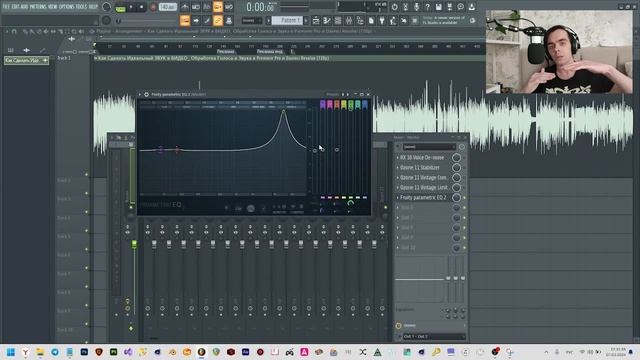
Task: Open the VIEW menu
Action: tap(53, 7)
